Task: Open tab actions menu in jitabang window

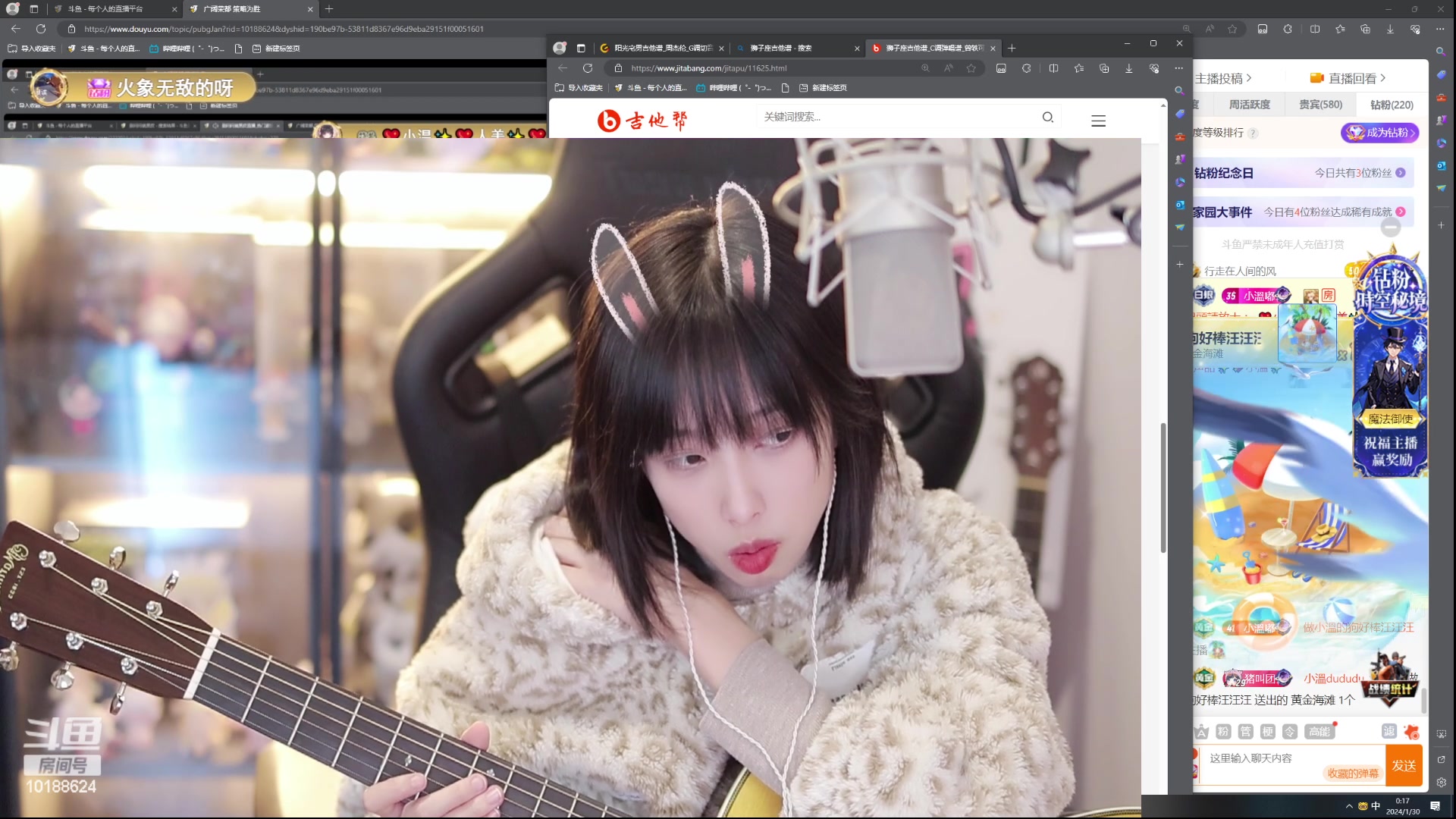Action: [x=581, y=48]
